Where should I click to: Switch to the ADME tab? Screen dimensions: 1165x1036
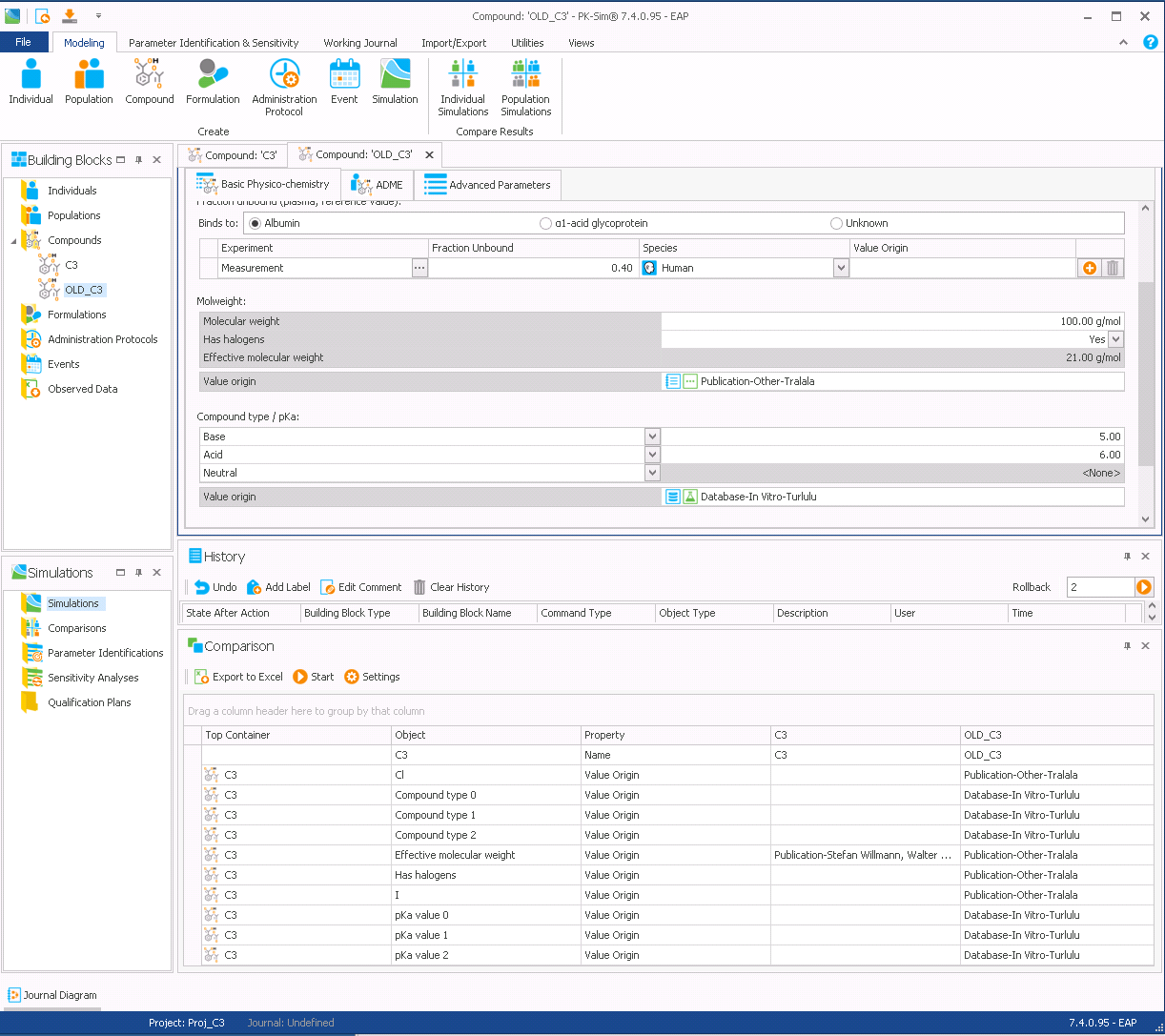tap(378, 185)
